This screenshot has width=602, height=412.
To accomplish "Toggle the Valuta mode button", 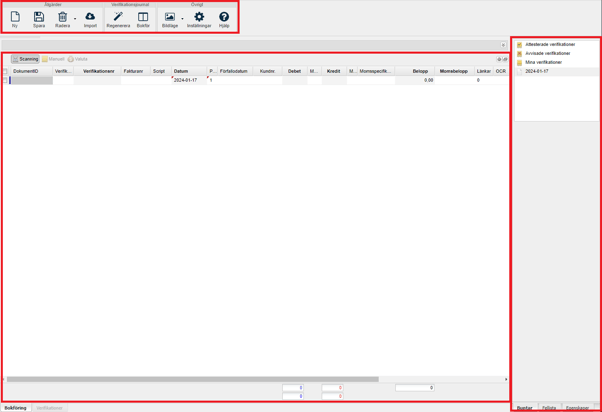I will [x=78, y=59].
